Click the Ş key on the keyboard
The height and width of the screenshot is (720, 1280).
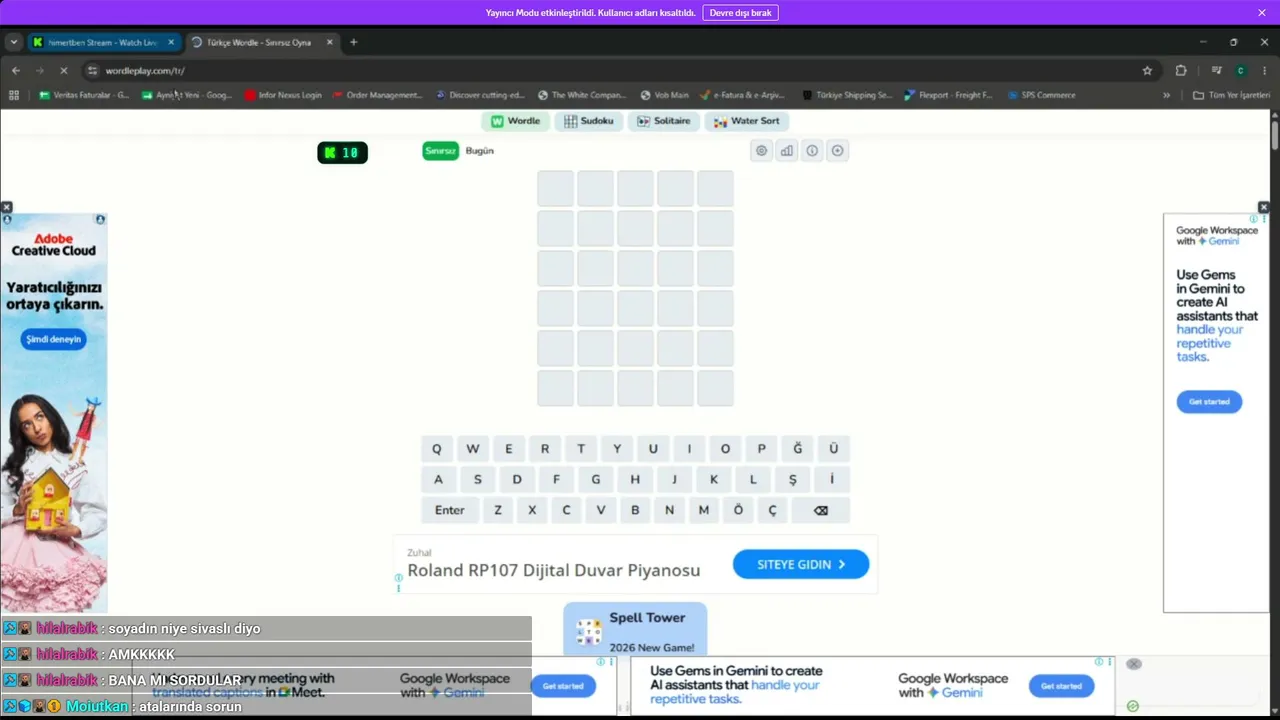click(793, 480)
